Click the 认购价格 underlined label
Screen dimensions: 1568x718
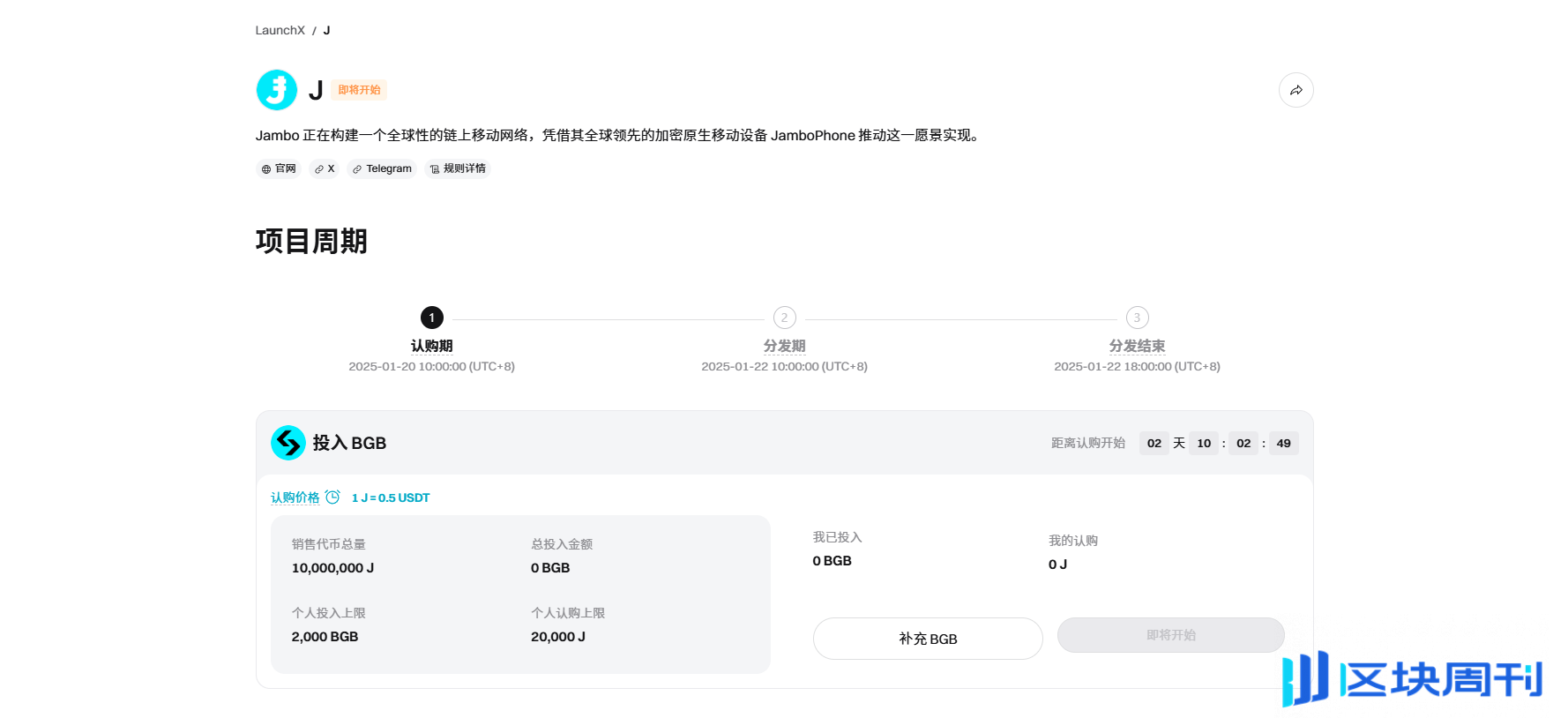pyautogui.click(x=295, y=497)
